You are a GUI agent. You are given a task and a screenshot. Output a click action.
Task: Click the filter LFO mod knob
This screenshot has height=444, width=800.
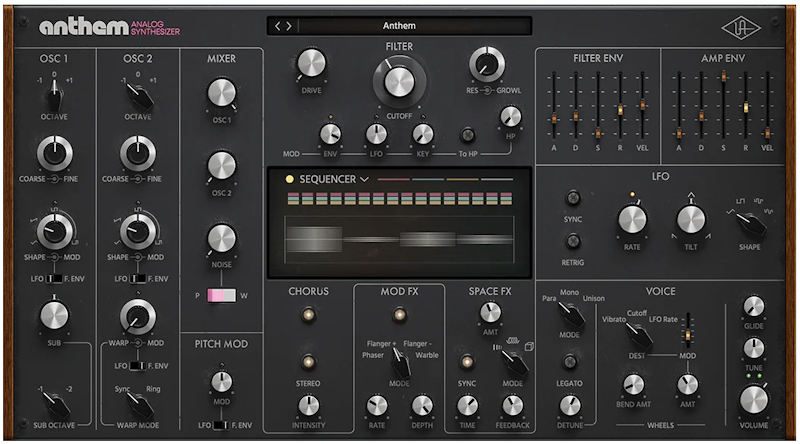click(x=376, y=135)
